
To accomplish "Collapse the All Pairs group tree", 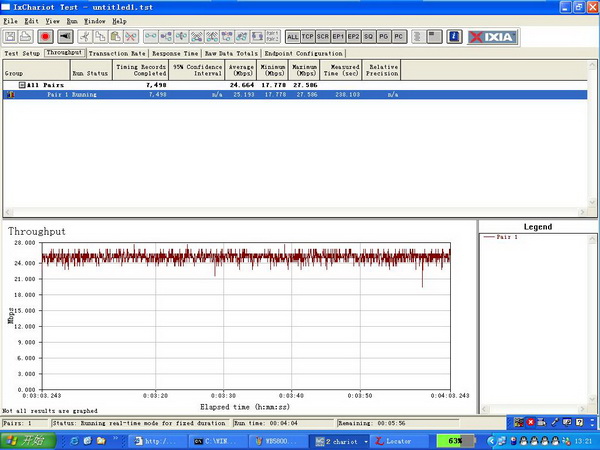I will (x=22, y=85).
